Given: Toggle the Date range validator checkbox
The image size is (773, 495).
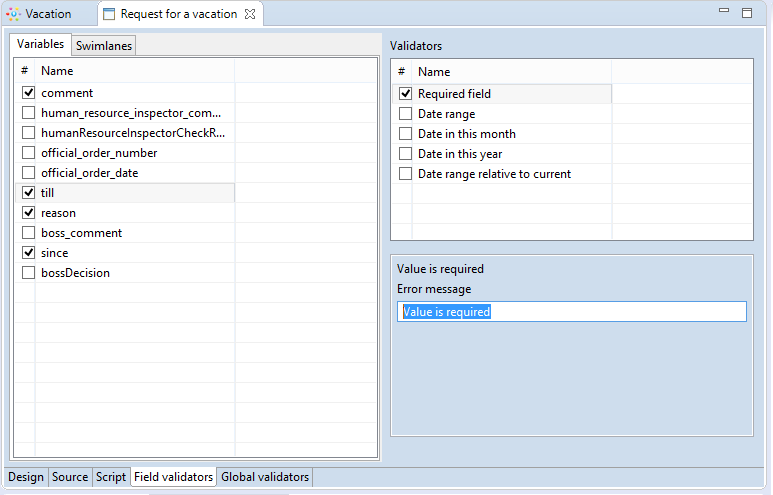Looking at the screenshot, I should [x=405, y=114].
